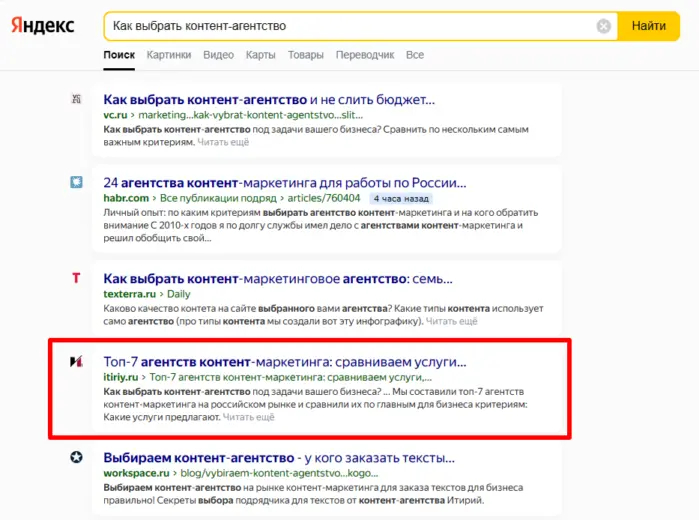This screenshot has width=699, height=520.
Task: Click the habr.com result favicon
Action: click(x=76, y=182)
